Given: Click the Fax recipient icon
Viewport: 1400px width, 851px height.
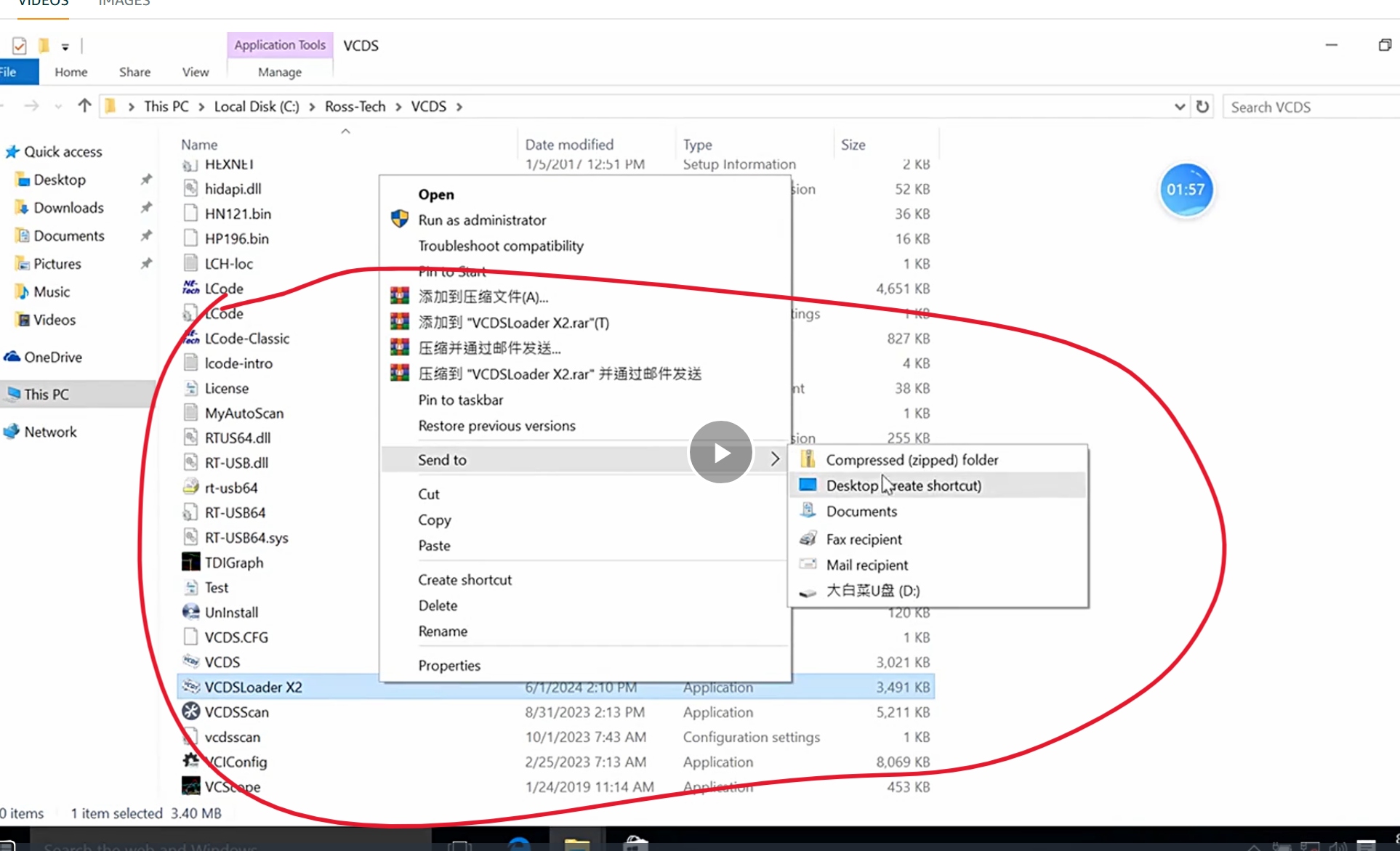Looking at the screenshot, I should click(808, 539).
